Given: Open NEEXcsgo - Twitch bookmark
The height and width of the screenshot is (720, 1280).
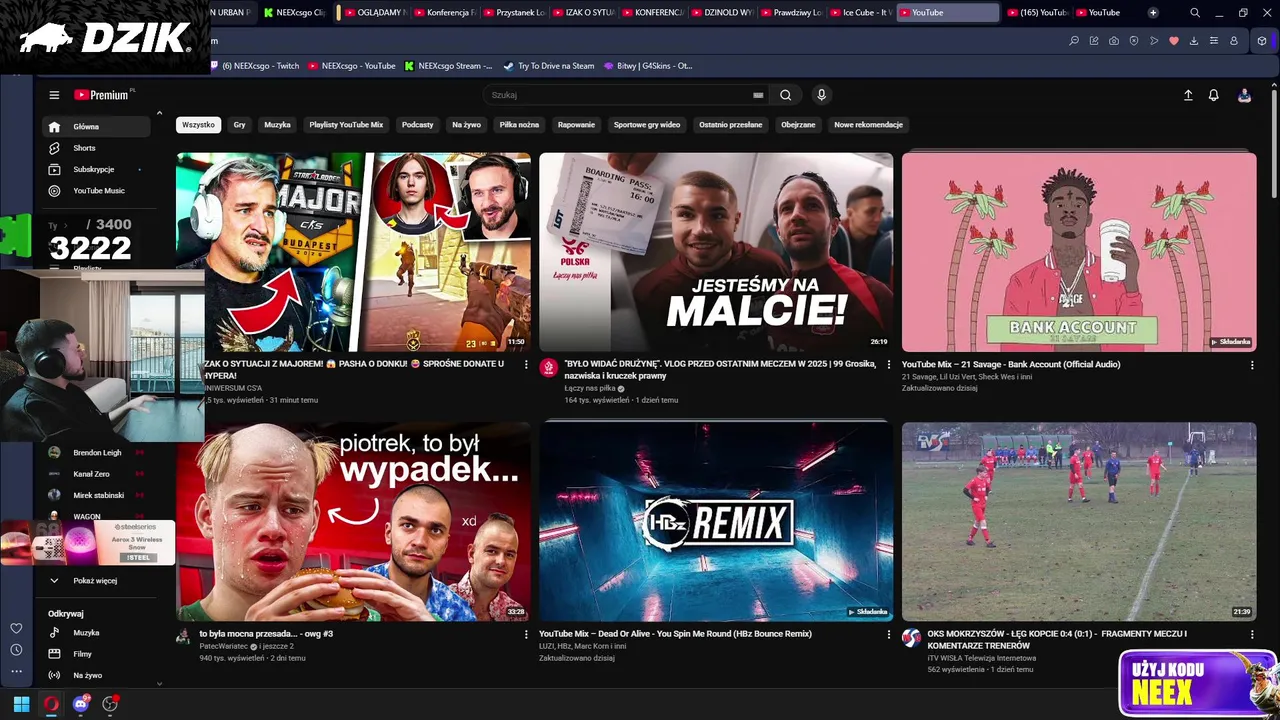Looking at the screenshot, I should (254, 66).
